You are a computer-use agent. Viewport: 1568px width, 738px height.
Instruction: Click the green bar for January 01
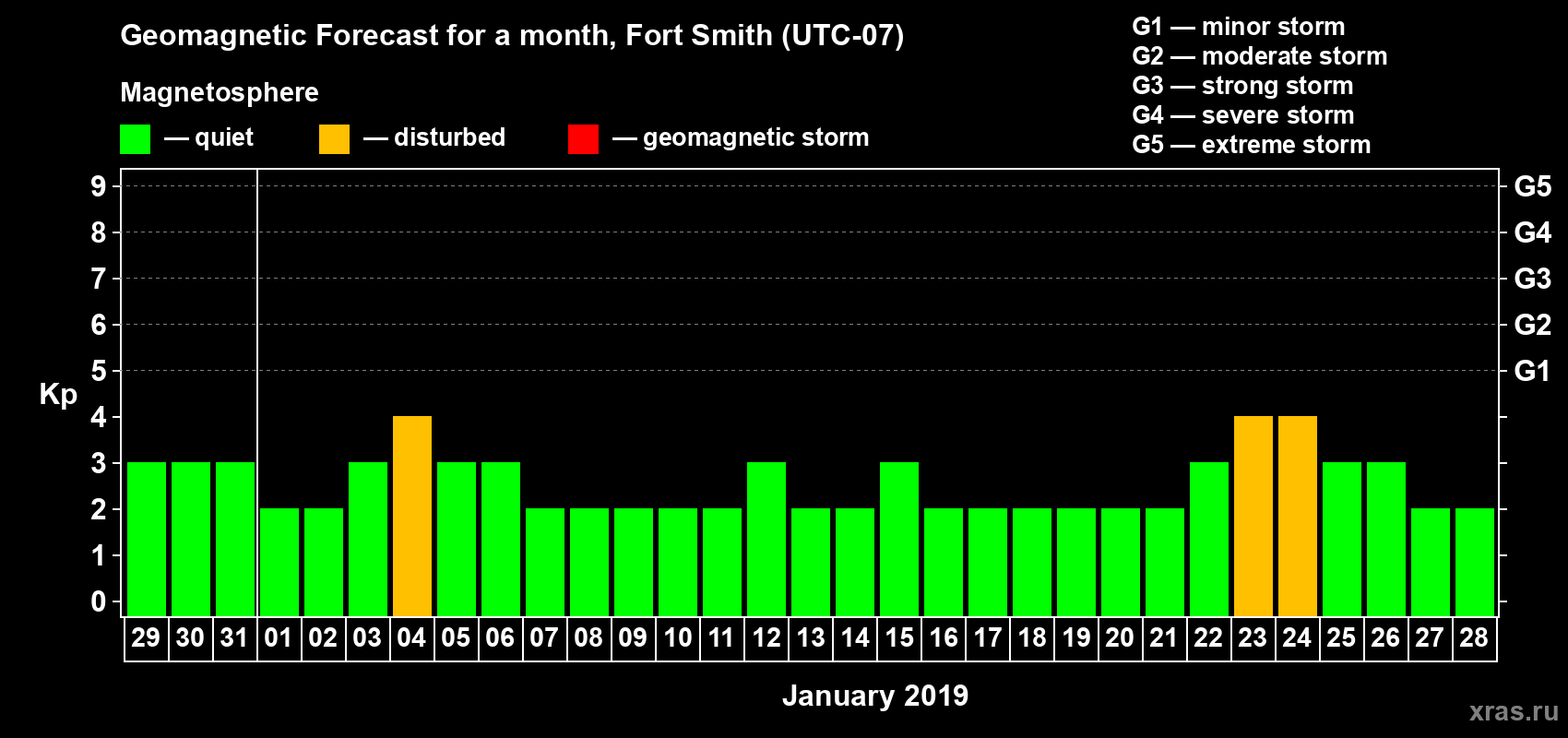point(279,563)
